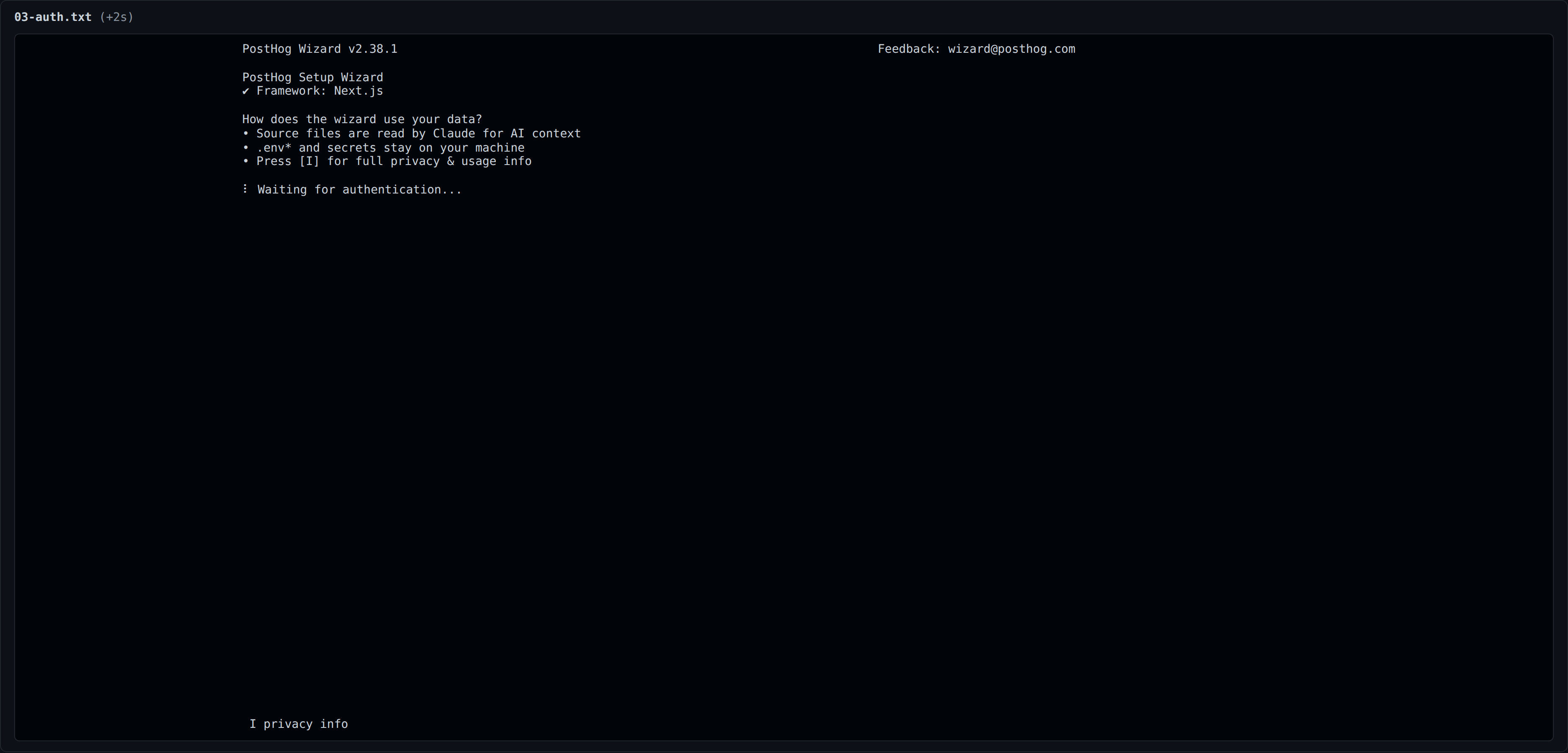The height and width of the screenshot is (753, 1568).
Task: Select the PostHog Wizard v2.38.1 header text
Action: coord(320,49)
